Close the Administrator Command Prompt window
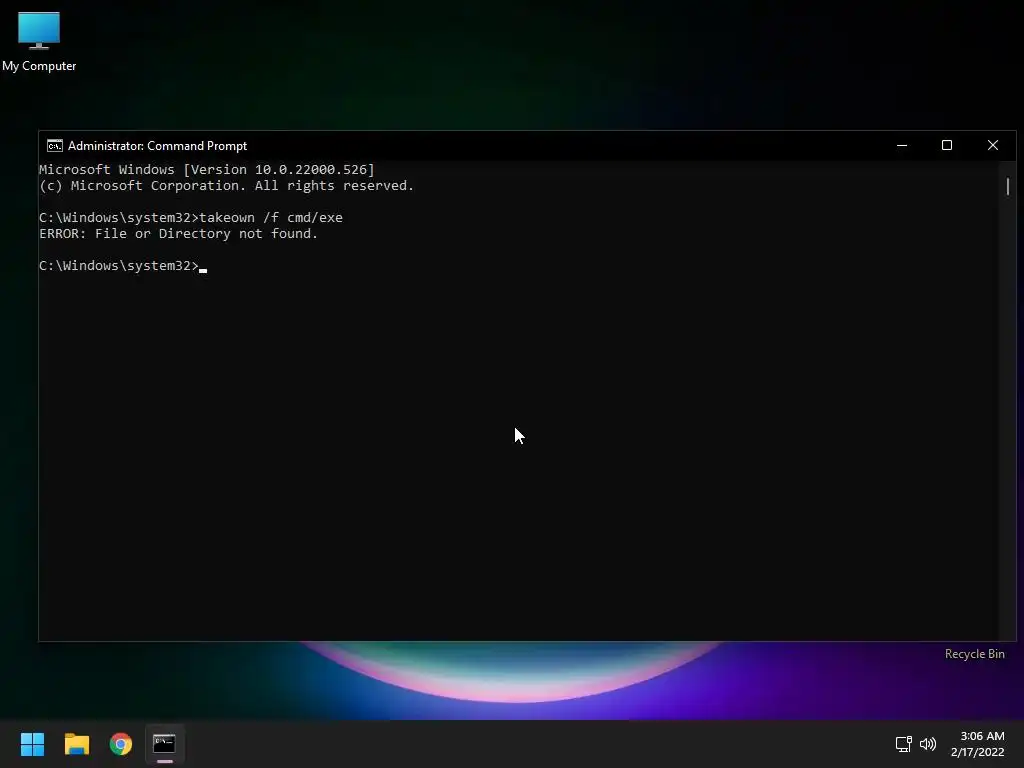1024x768 pixels. click(x=993, y=146)
